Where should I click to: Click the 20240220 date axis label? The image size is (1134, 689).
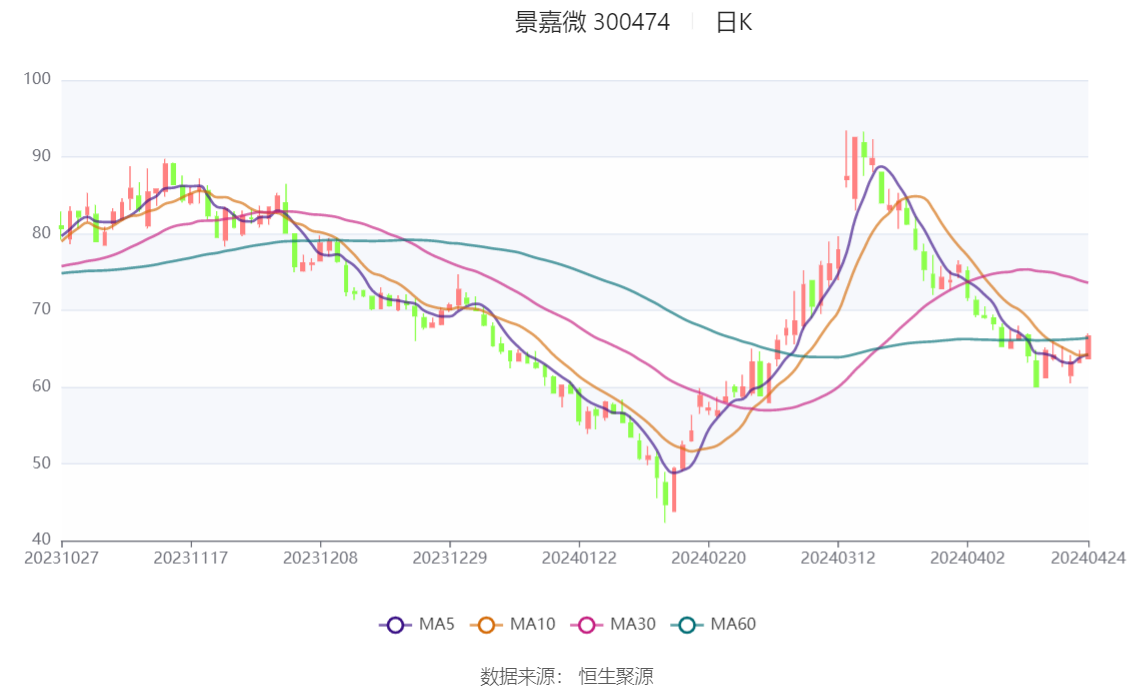pos(709,558)
